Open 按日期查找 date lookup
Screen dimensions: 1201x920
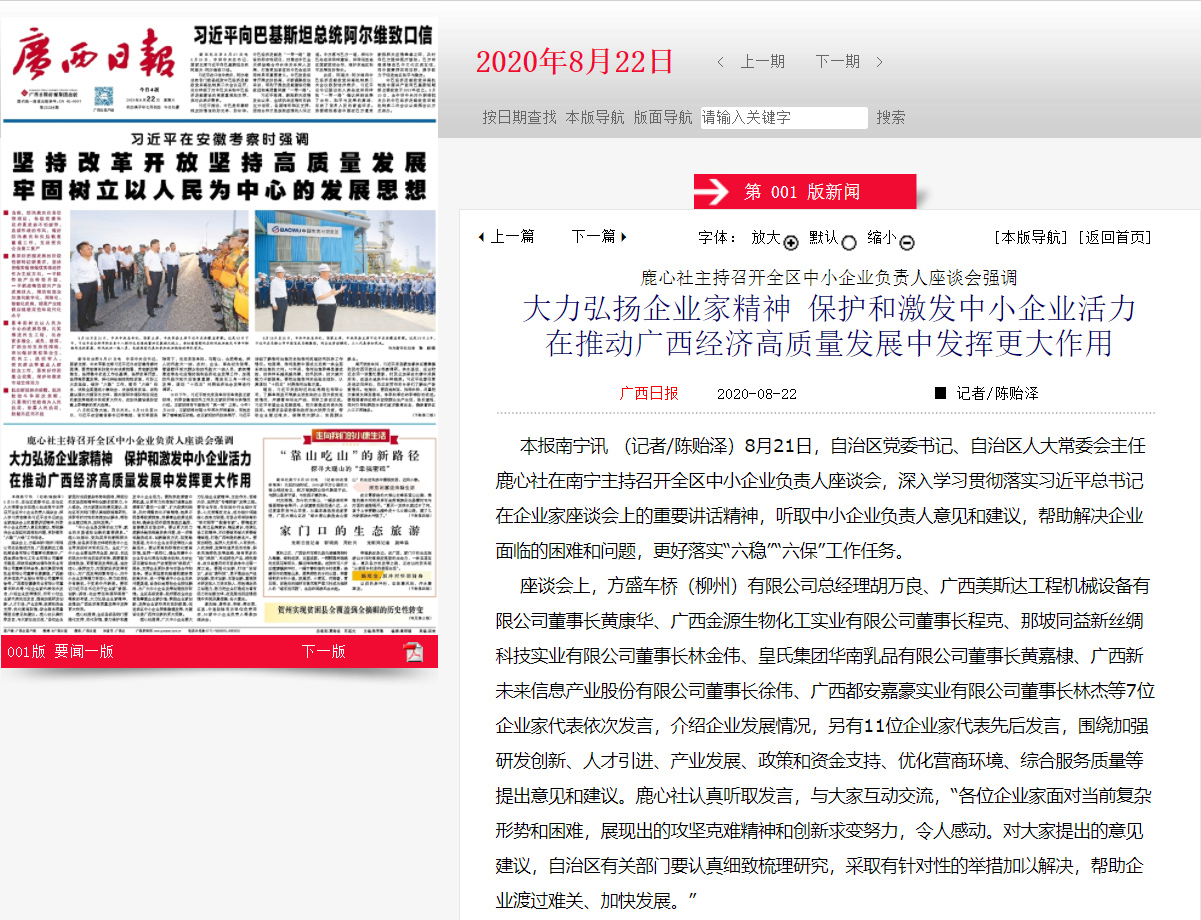519,117
